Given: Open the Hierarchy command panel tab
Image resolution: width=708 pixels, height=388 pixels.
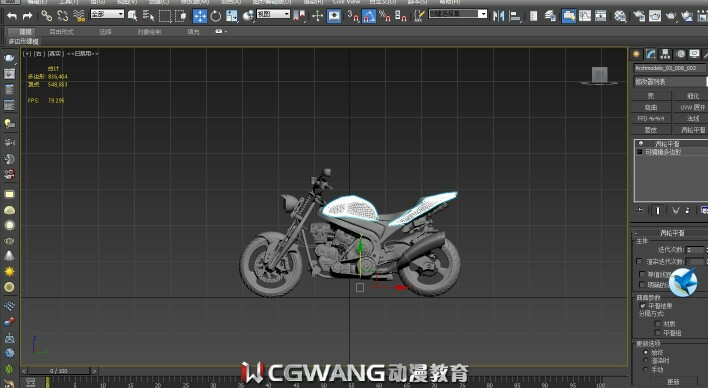Looking at the screenshot, I should coord(665,55).
